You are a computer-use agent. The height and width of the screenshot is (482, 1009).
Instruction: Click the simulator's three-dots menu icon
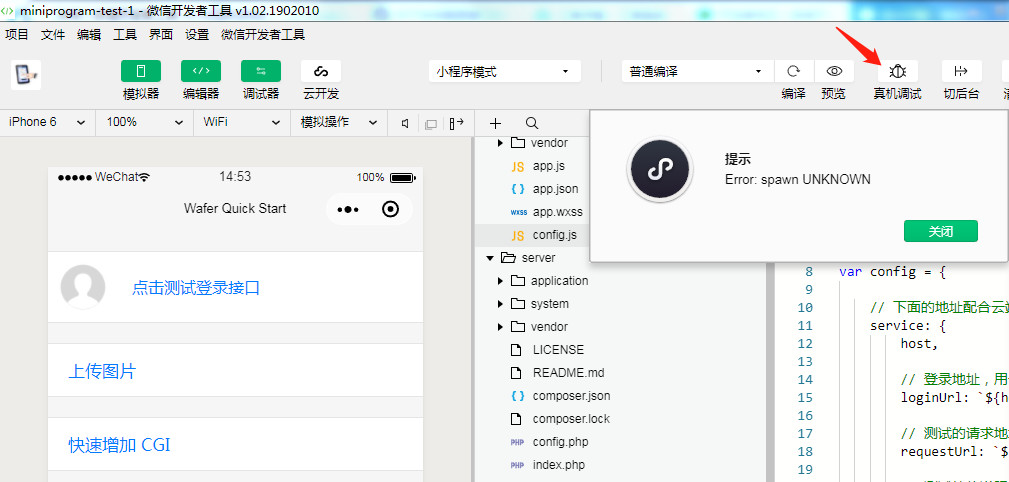pyautogui.click(x=348, y=209)
